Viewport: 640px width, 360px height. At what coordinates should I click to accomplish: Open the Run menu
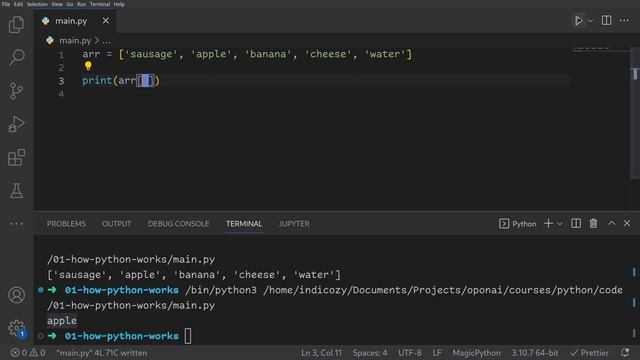click(x=82, y=4)
